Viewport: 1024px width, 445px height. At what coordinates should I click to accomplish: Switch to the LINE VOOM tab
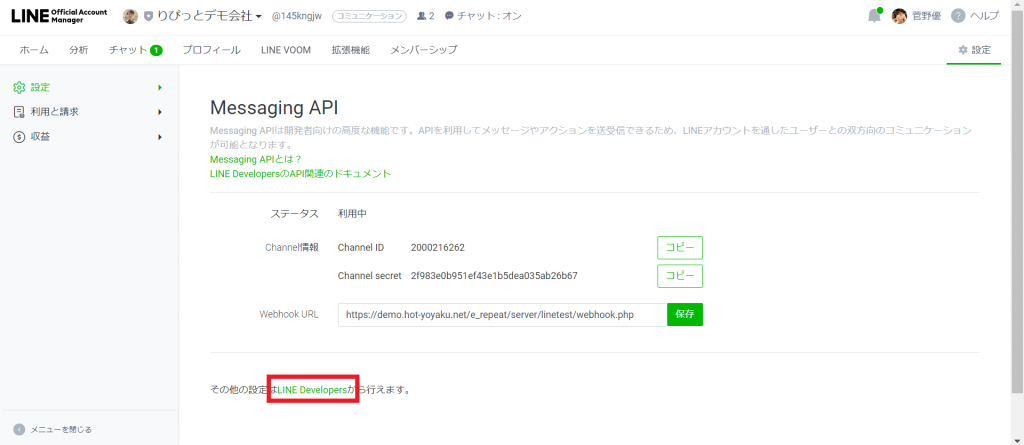285,50
